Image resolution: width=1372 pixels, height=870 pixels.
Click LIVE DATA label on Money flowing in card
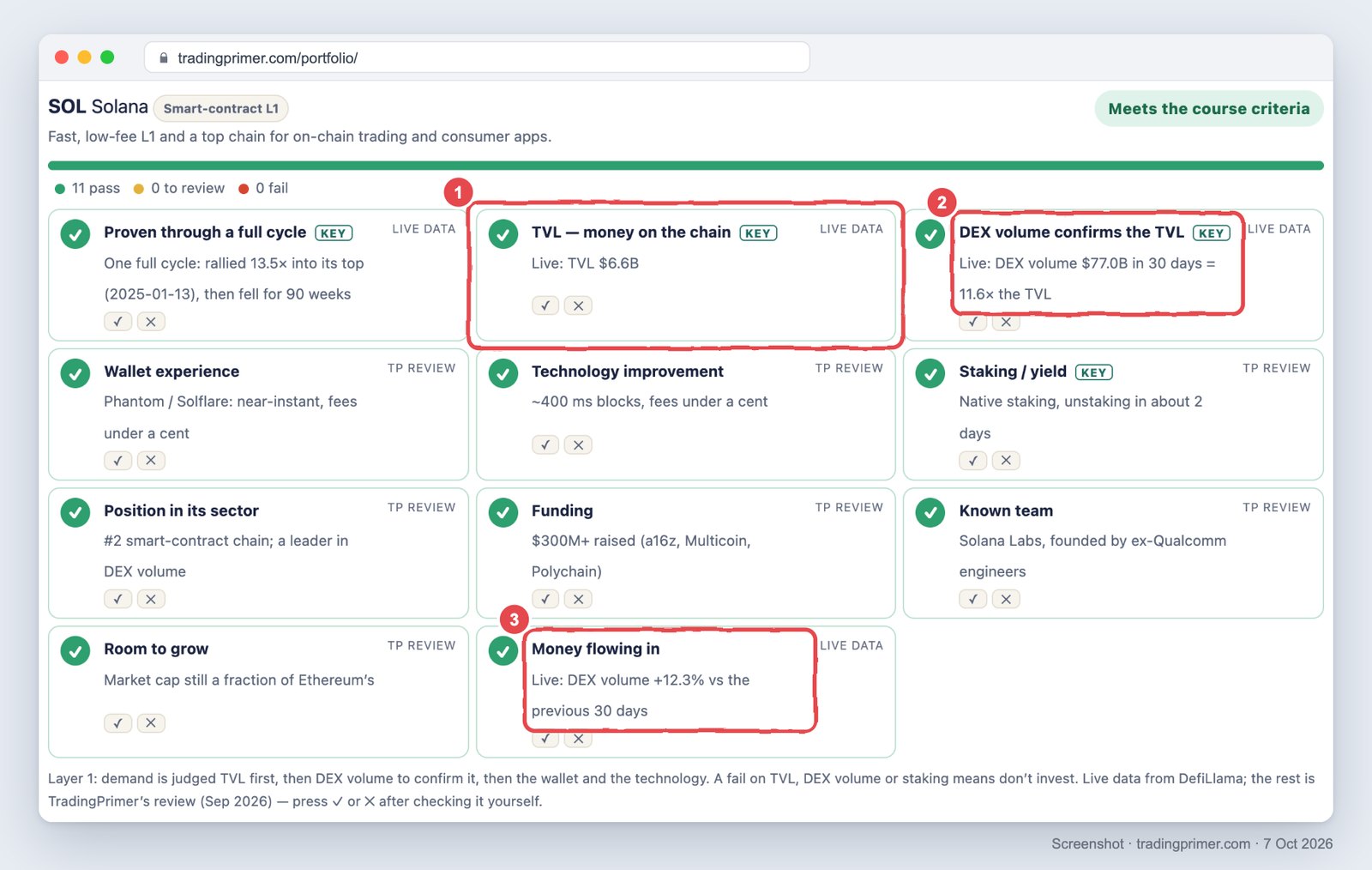851,646
